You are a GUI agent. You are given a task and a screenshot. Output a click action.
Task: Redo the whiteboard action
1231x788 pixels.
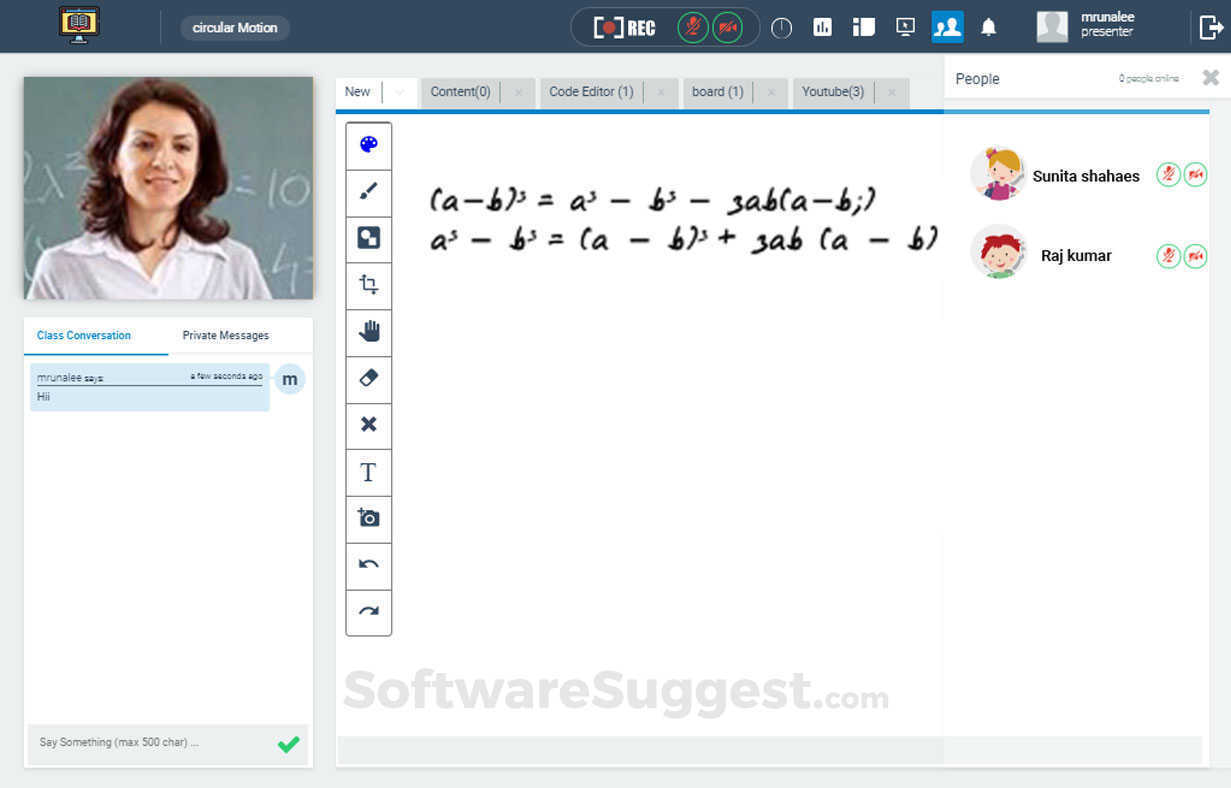[368, 612]
